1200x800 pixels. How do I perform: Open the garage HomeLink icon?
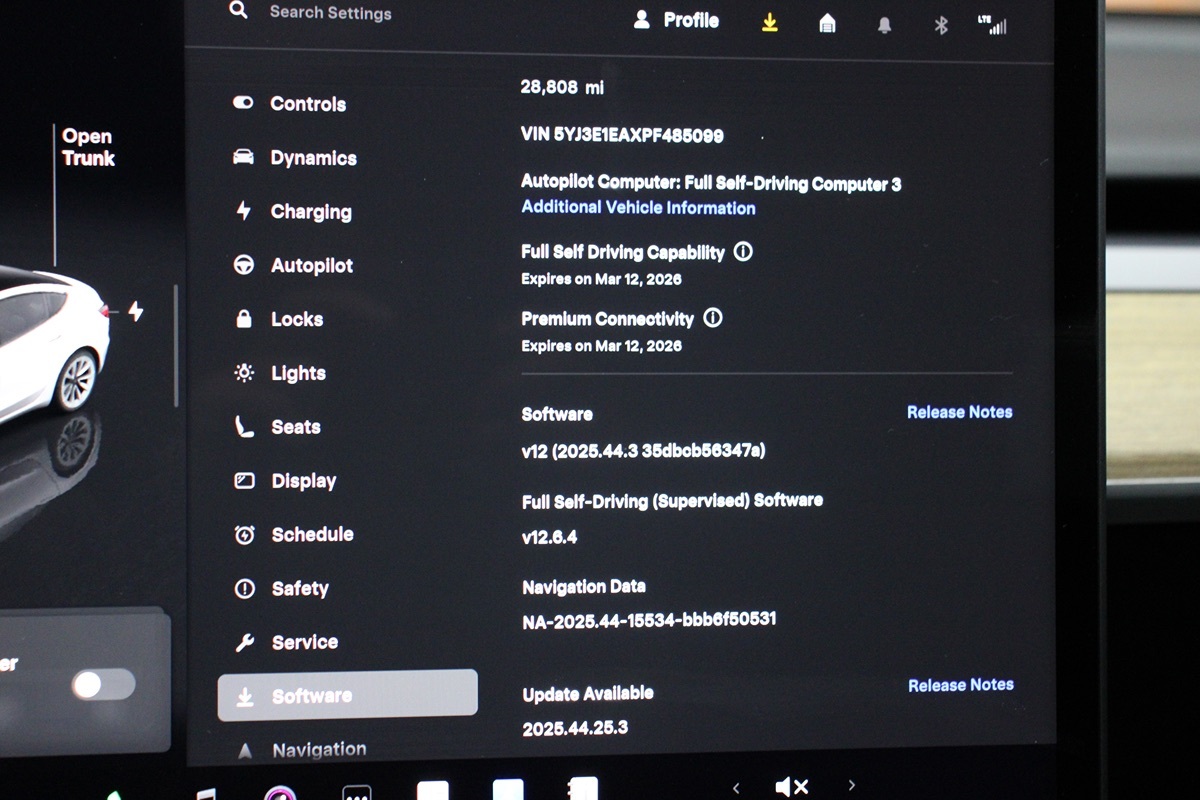tap(827, 24)
